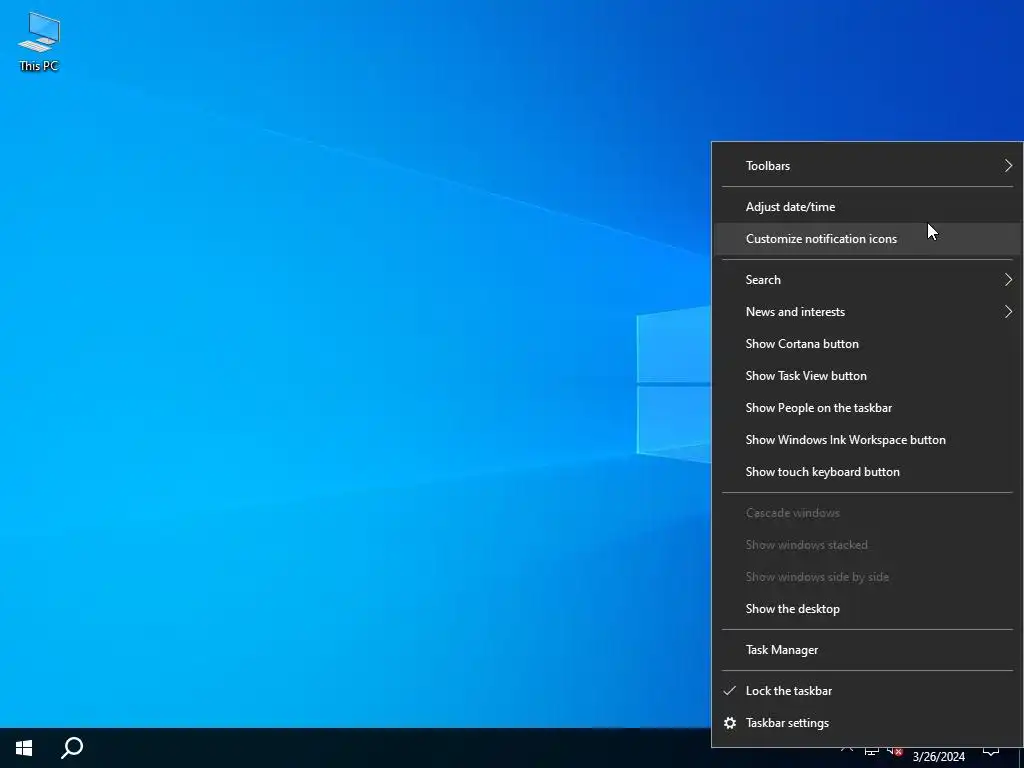
Task: Turn on Show People on the taskbar
Action: (867, 408)
